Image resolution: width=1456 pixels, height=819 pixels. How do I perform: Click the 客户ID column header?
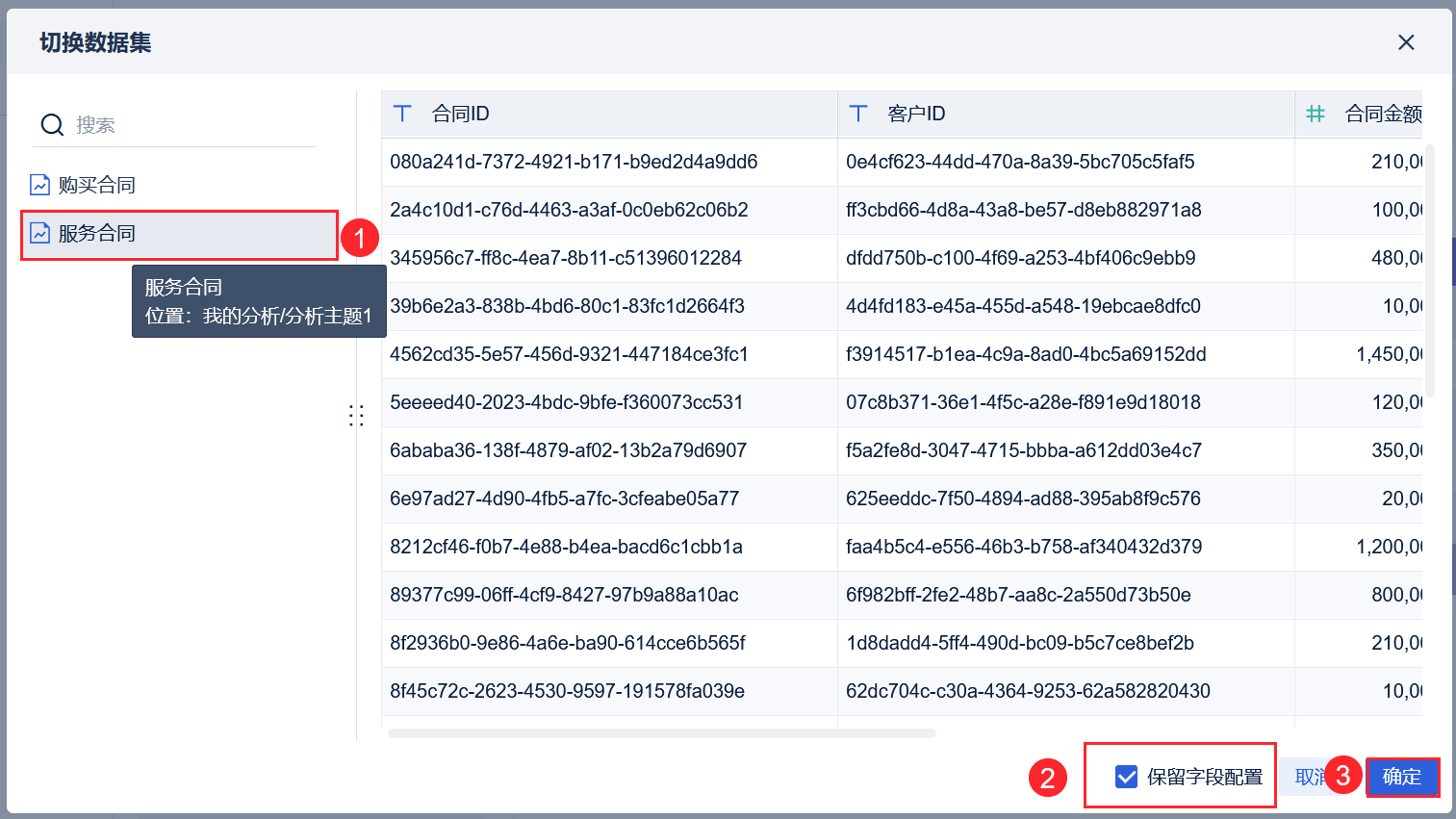1066,114
